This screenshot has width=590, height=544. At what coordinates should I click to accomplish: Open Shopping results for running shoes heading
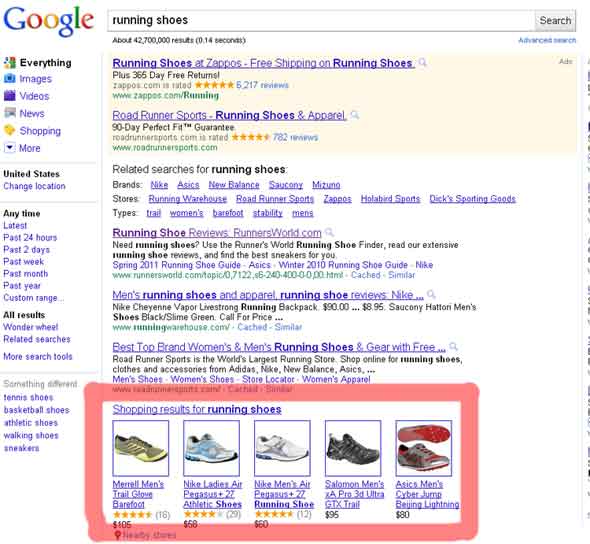coord(197,409)
